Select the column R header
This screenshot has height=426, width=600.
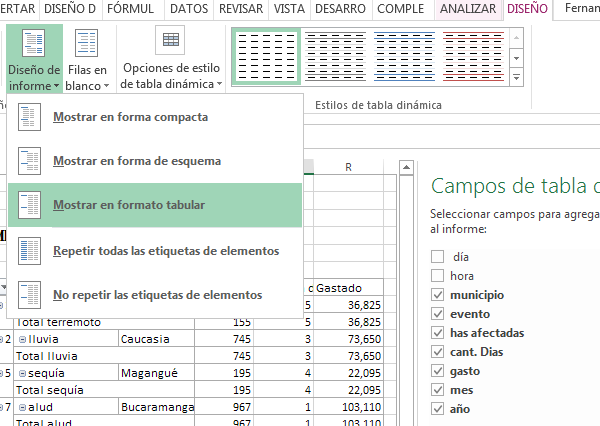pyautogui.click(x=346, y=168)
